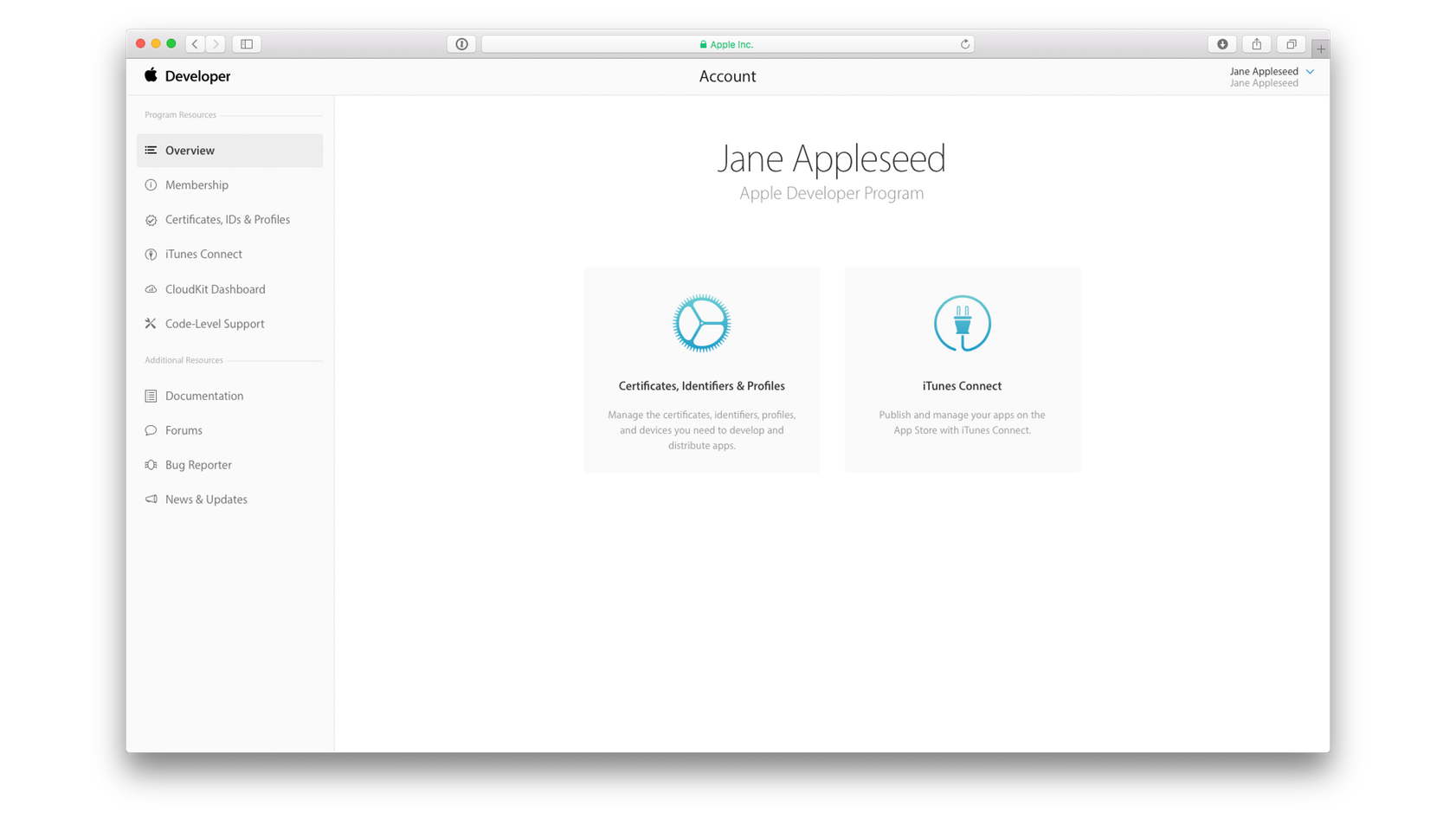Click the Certificates gear icon in the main panel
Image resolution: width=1456 pixels, height=819 pixels.
pyautogui.click(x=701, y=323)
